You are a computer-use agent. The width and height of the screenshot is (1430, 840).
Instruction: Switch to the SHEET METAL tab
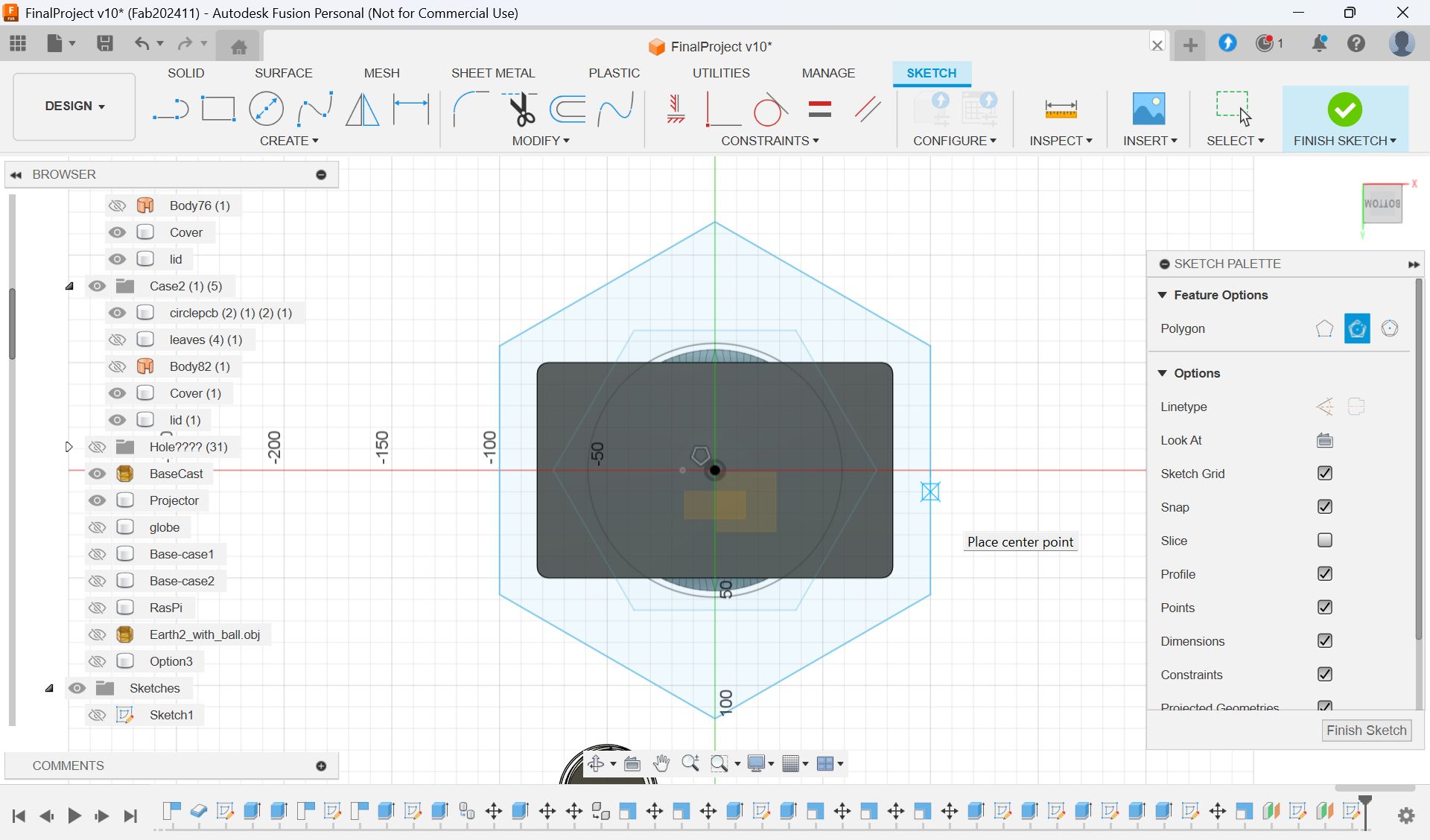(493, 73)
